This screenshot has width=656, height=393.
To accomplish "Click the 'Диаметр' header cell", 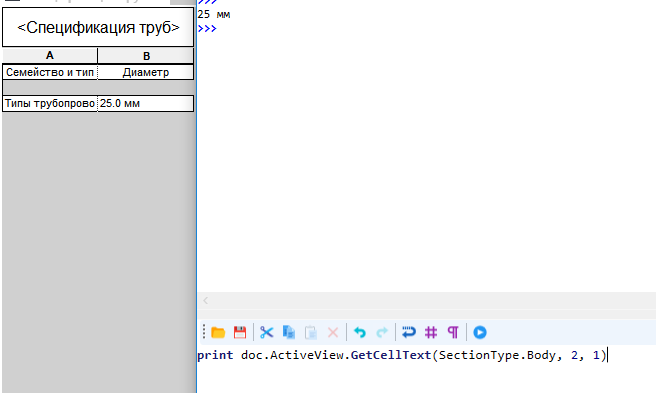I will click(x=146, y=72).
